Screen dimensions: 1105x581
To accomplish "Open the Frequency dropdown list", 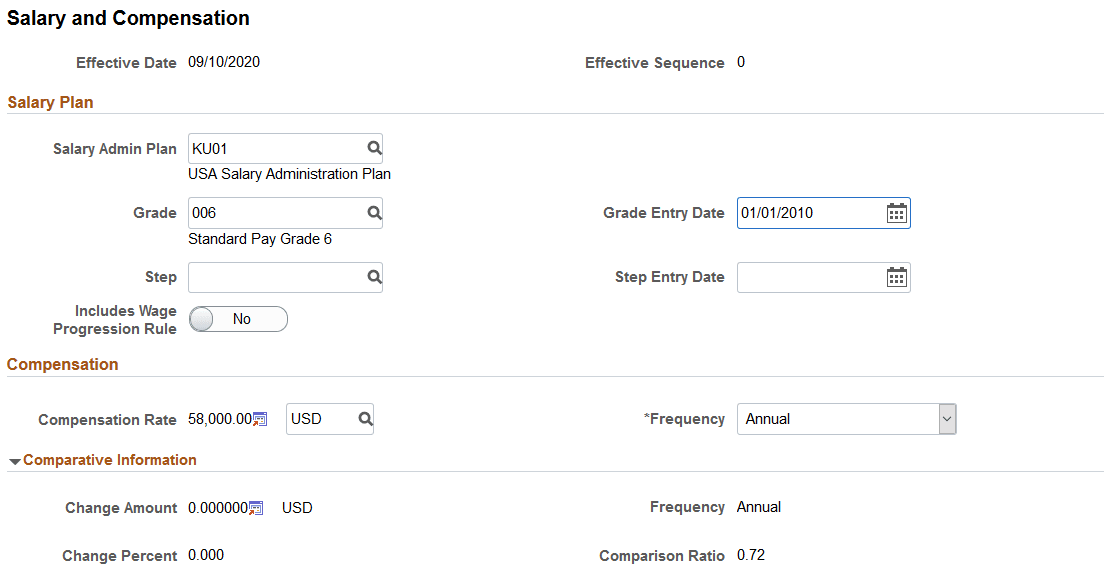I will point(946,418).
